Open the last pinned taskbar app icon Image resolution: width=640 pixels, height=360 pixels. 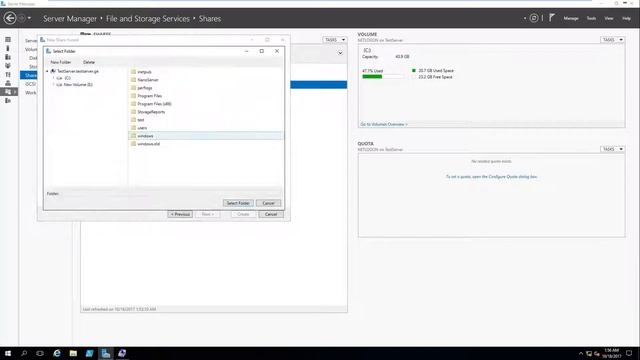click(x=122, y=353)
